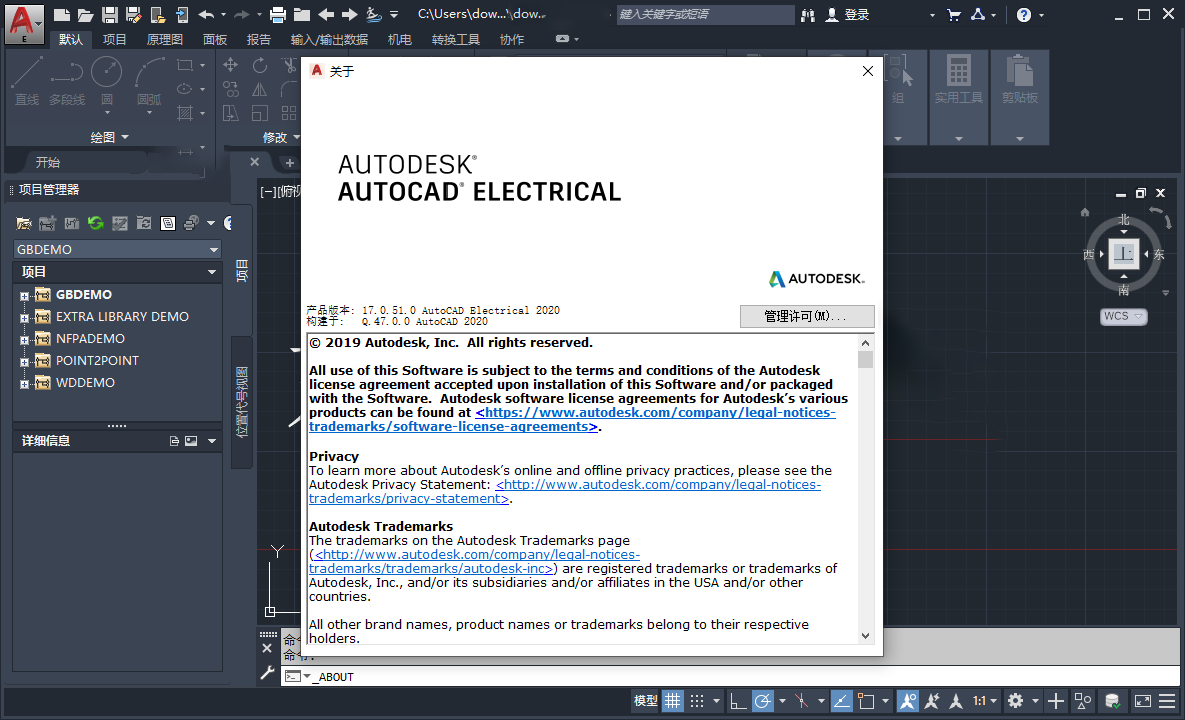Click the Open file folder icon in quick access toolbar
This screenshot has width=1185, height=720.
coord(85,14)
